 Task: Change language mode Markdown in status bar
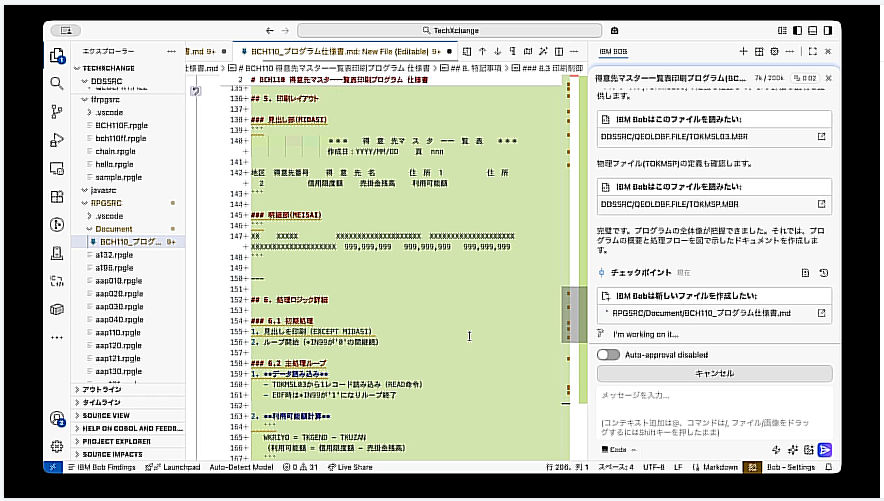point(715,467)
